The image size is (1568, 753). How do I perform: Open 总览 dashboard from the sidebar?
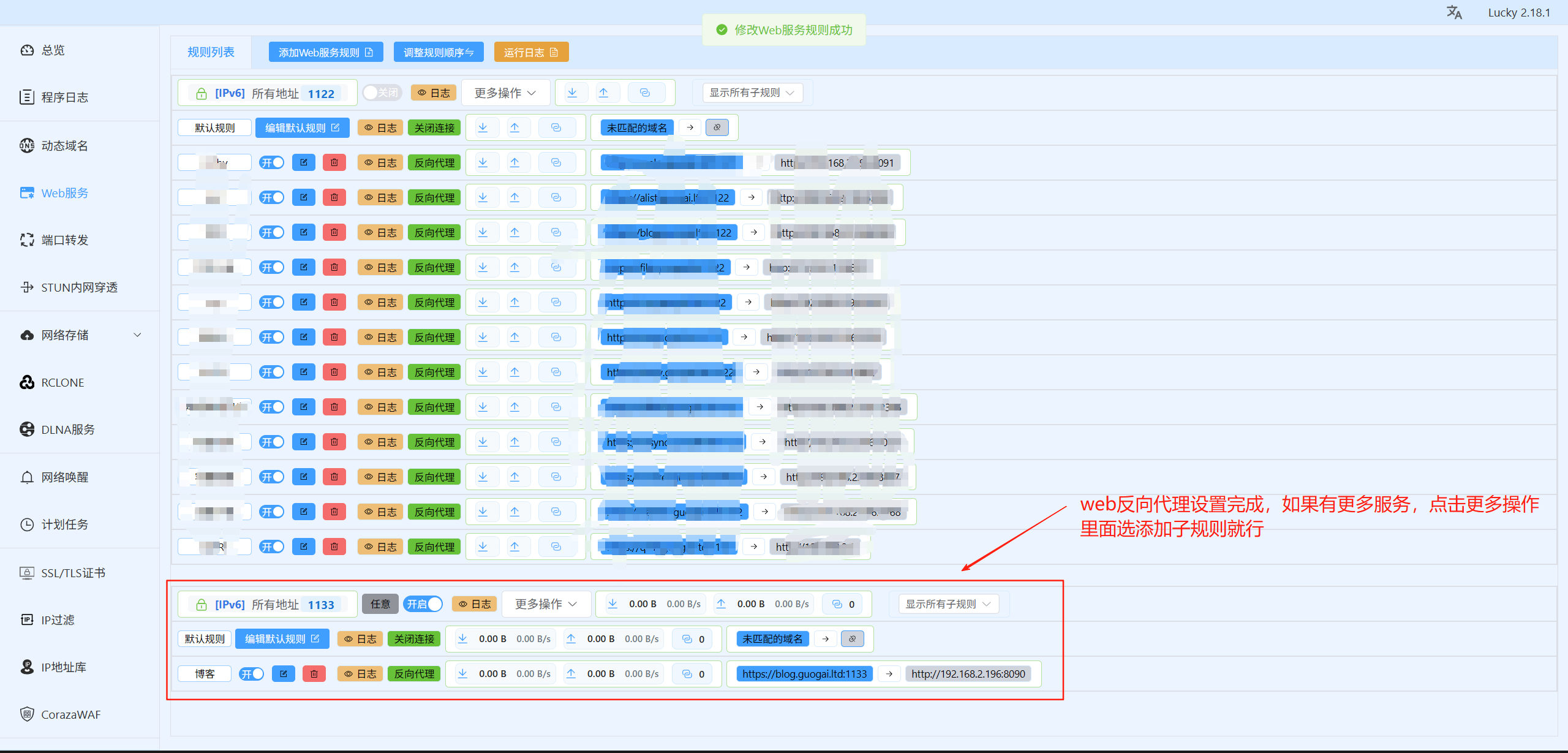53,50
